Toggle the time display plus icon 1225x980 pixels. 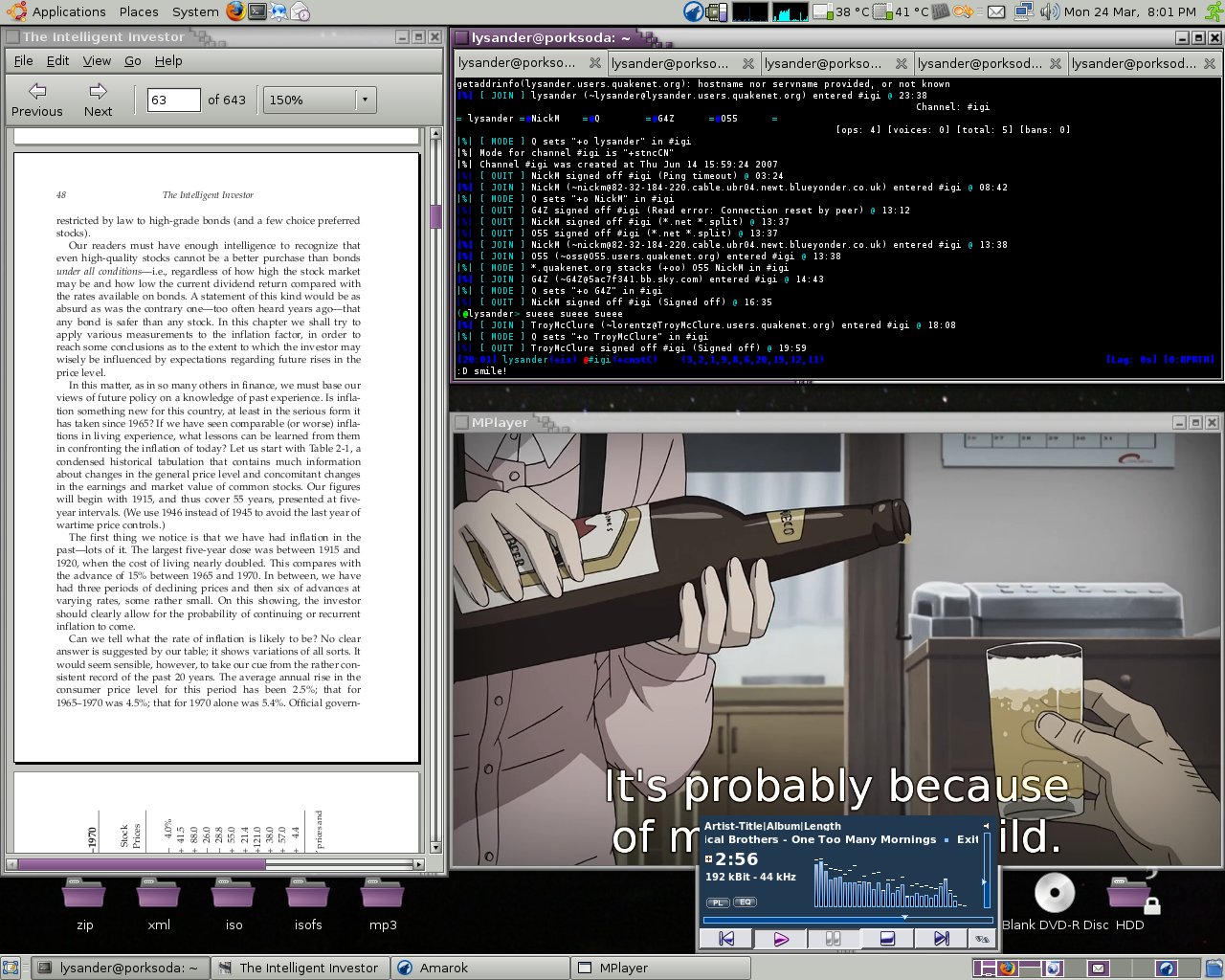[709, 859]
